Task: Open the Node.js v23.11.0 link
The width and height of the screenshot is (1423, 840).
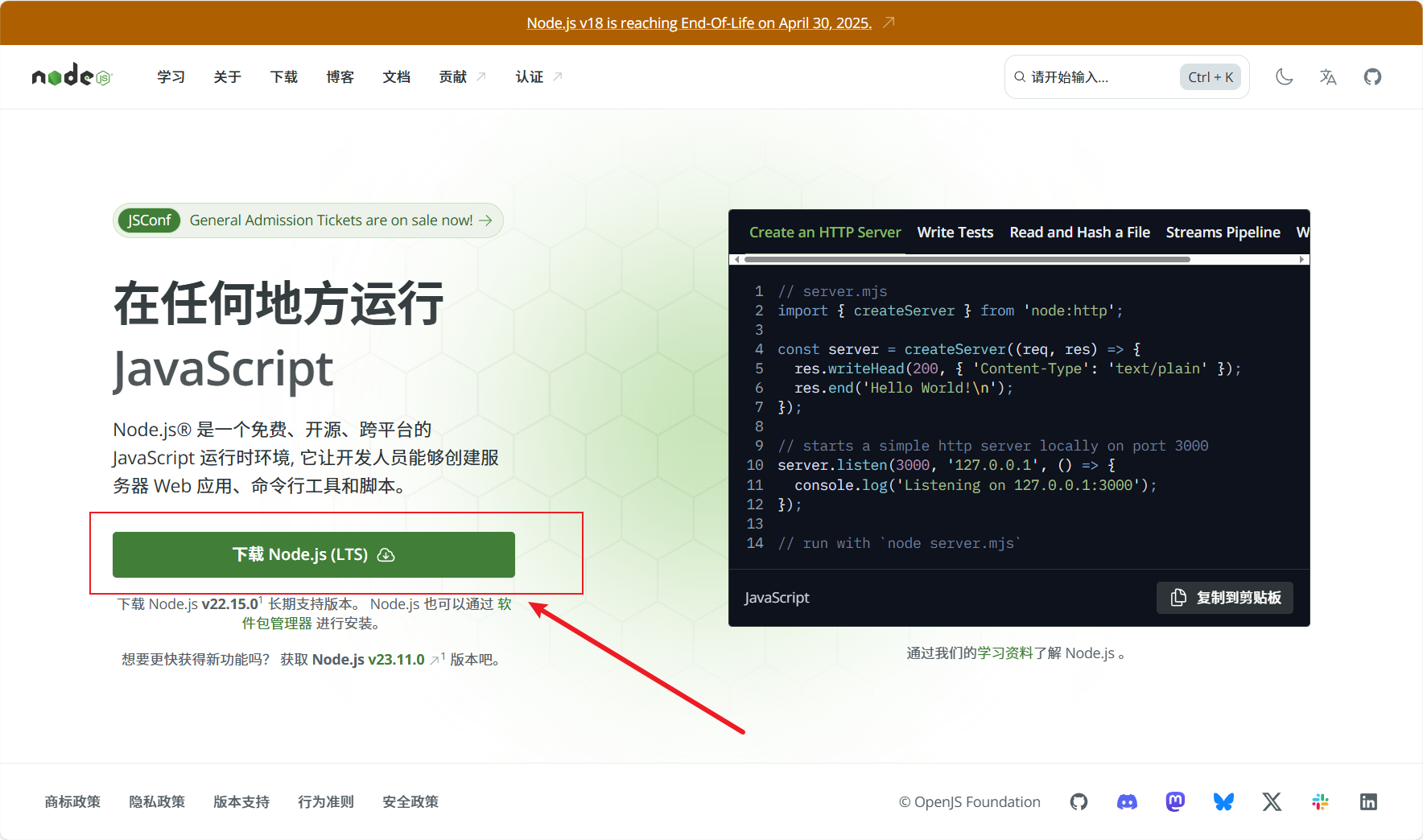Action: coord(368,660)
